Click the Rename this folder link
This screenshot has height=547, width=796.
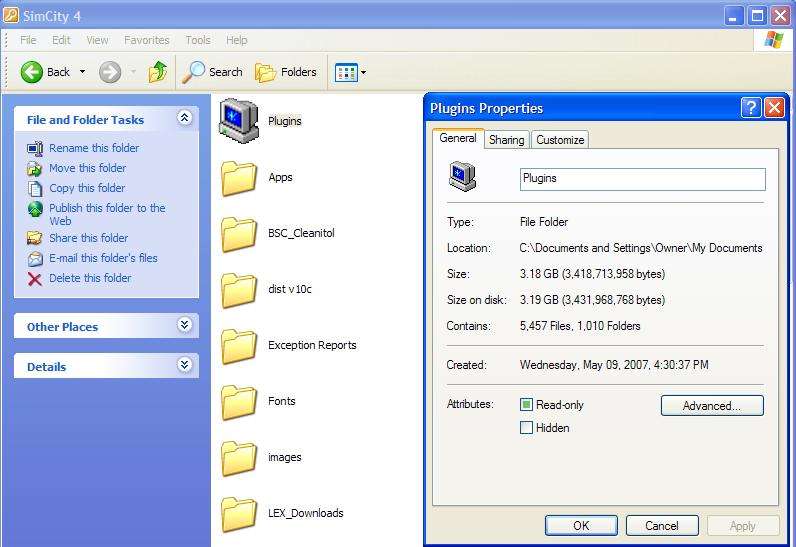point(94,148)
